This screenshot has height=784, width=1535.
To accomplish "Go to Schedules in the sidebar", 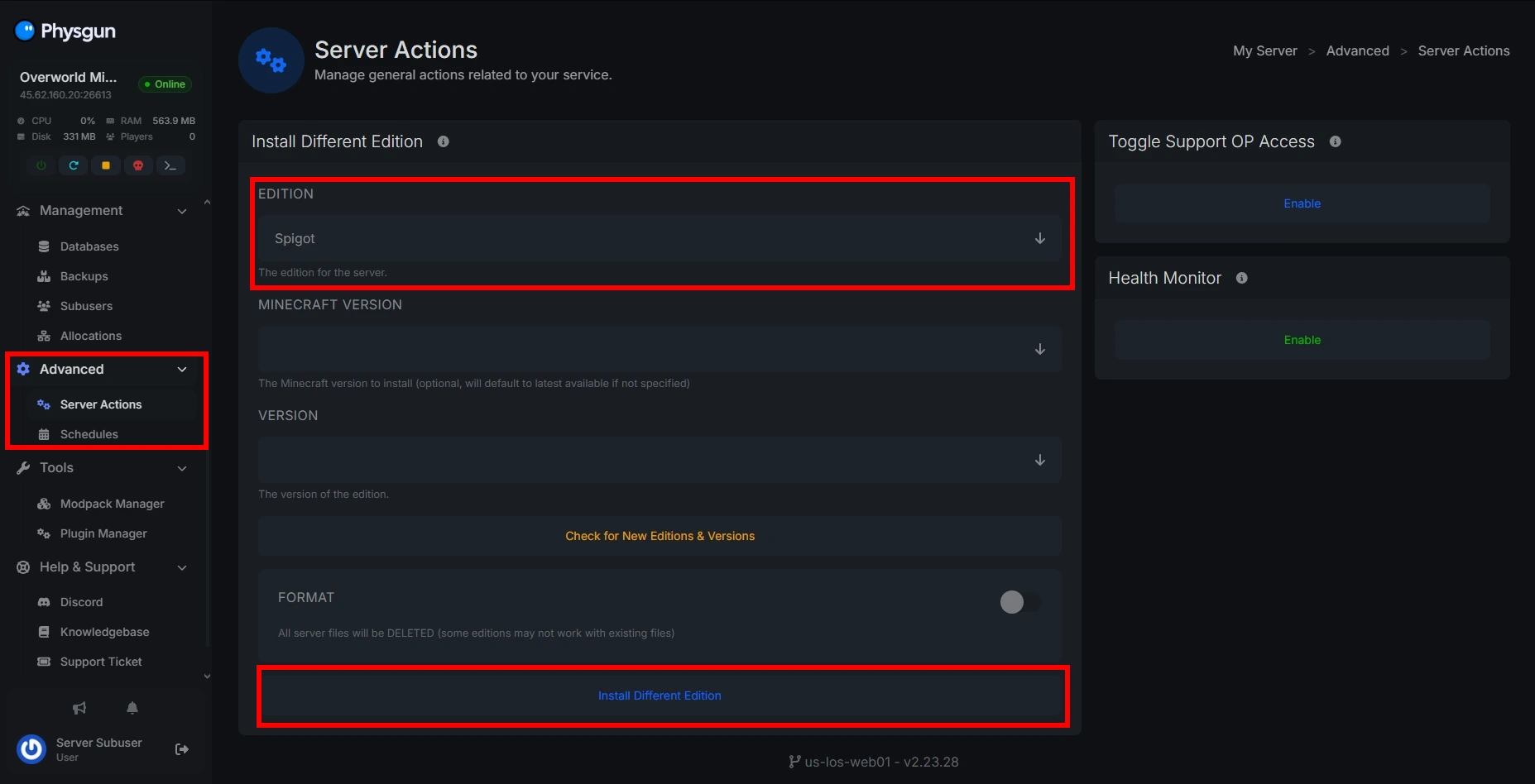I will [x=89, y=434].
